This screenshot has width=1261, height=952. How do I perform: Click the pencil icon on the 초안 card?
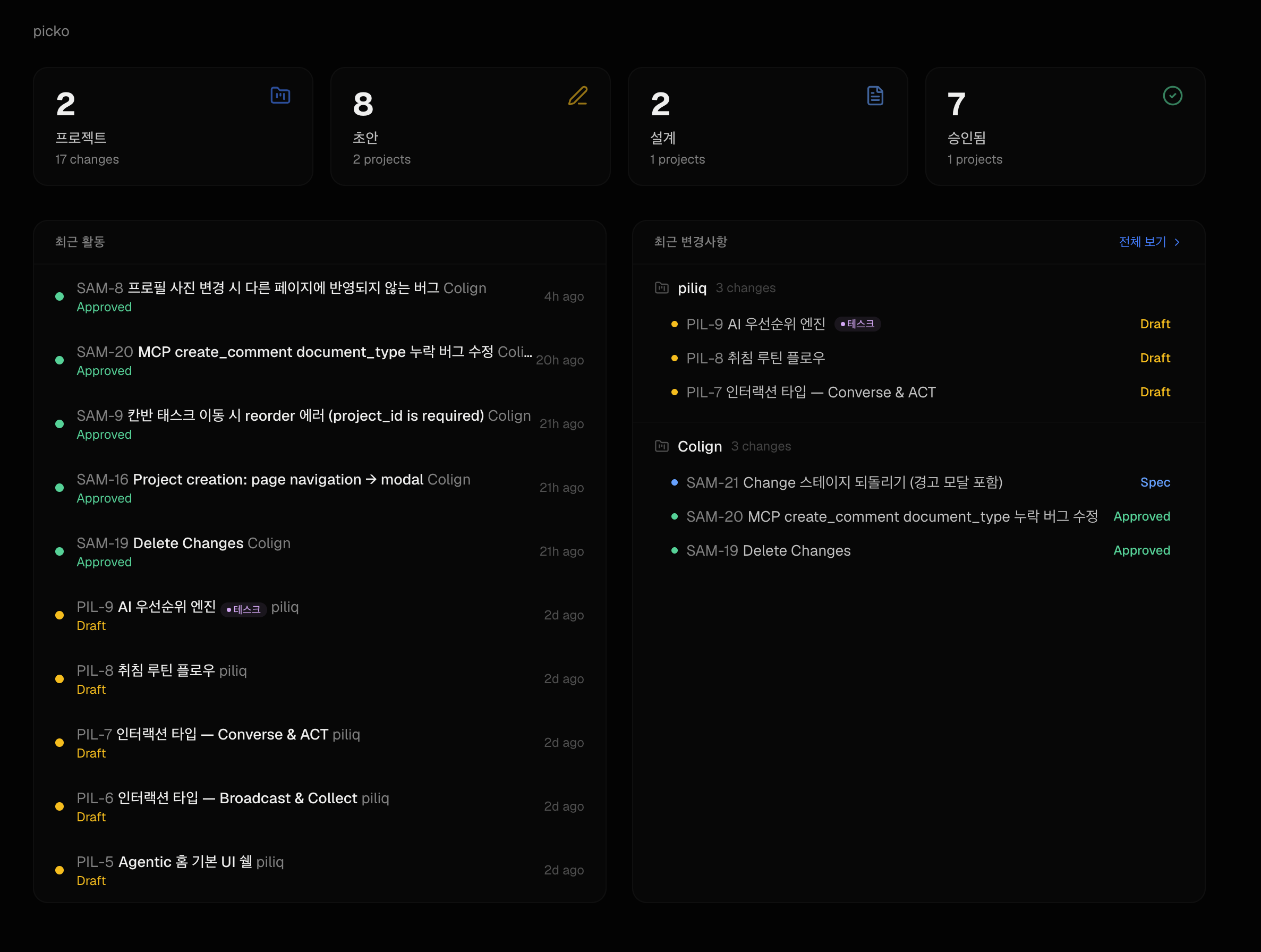[x=578, y=96]
